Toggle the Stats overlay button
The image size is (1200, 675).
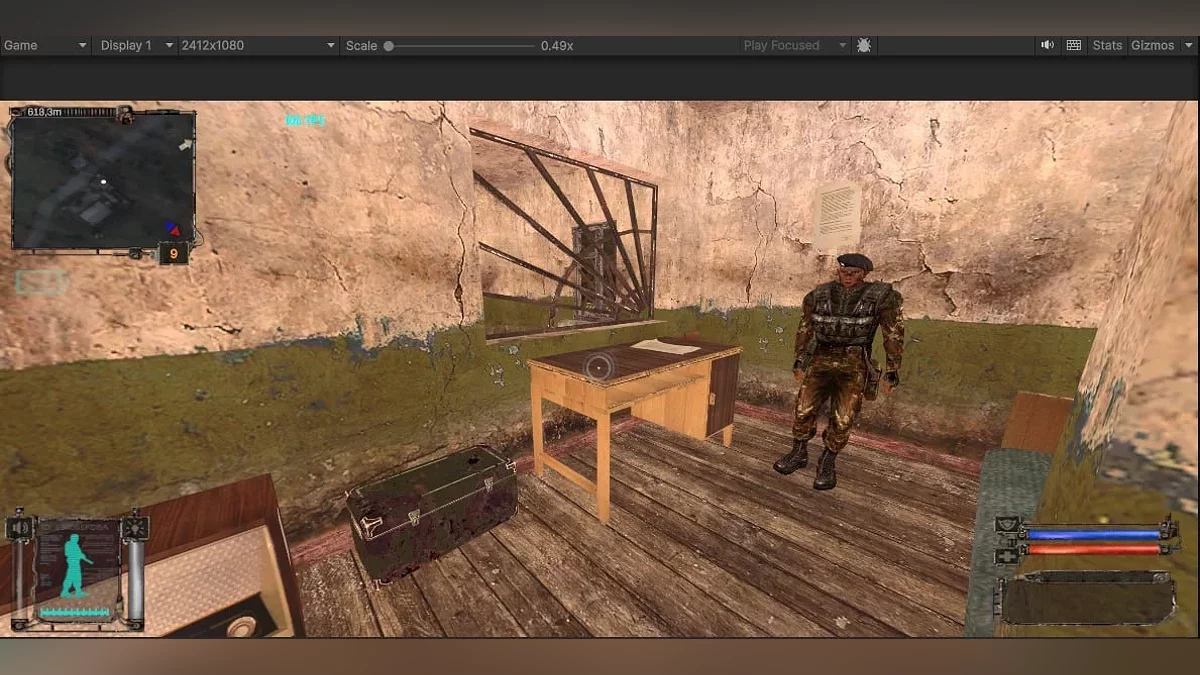pyautogui.click(x=1107, y=45)
